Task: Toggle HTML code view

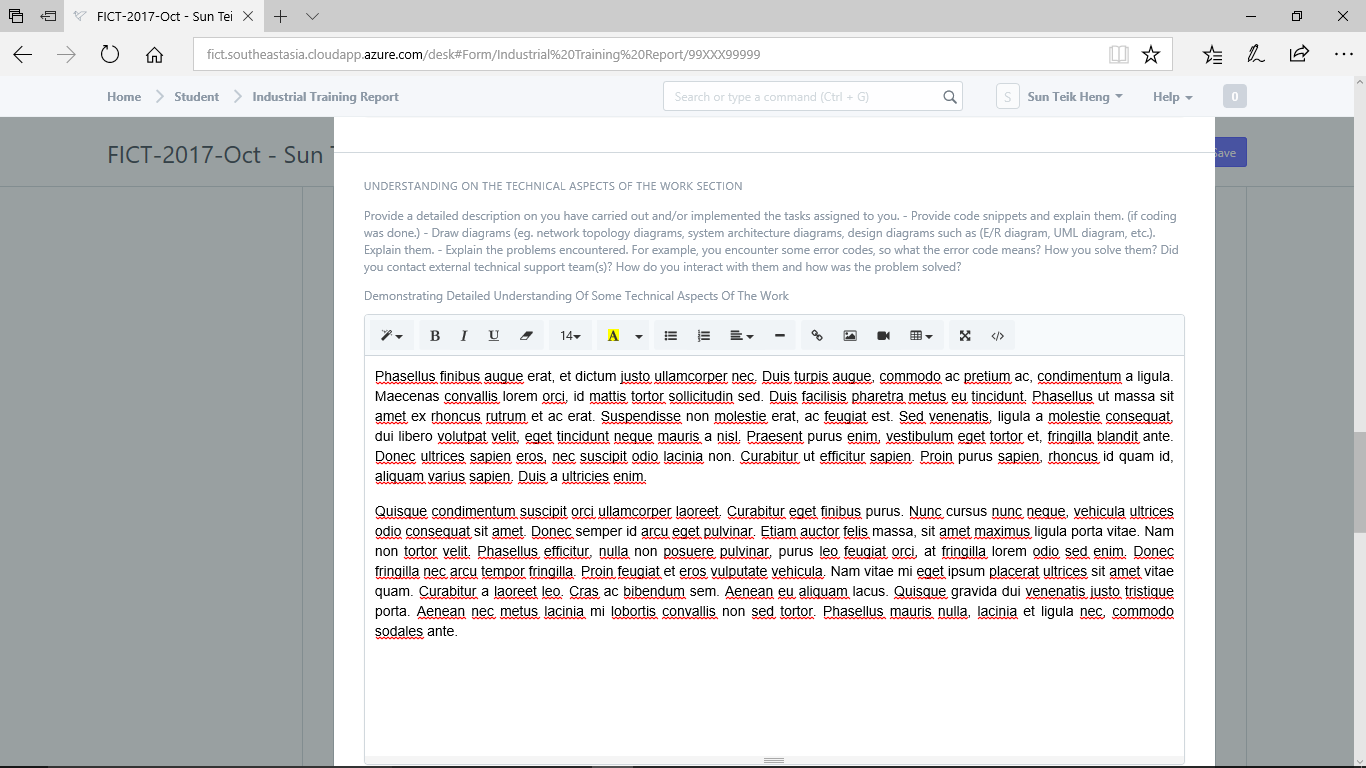Action: click(x=998, y=336)
